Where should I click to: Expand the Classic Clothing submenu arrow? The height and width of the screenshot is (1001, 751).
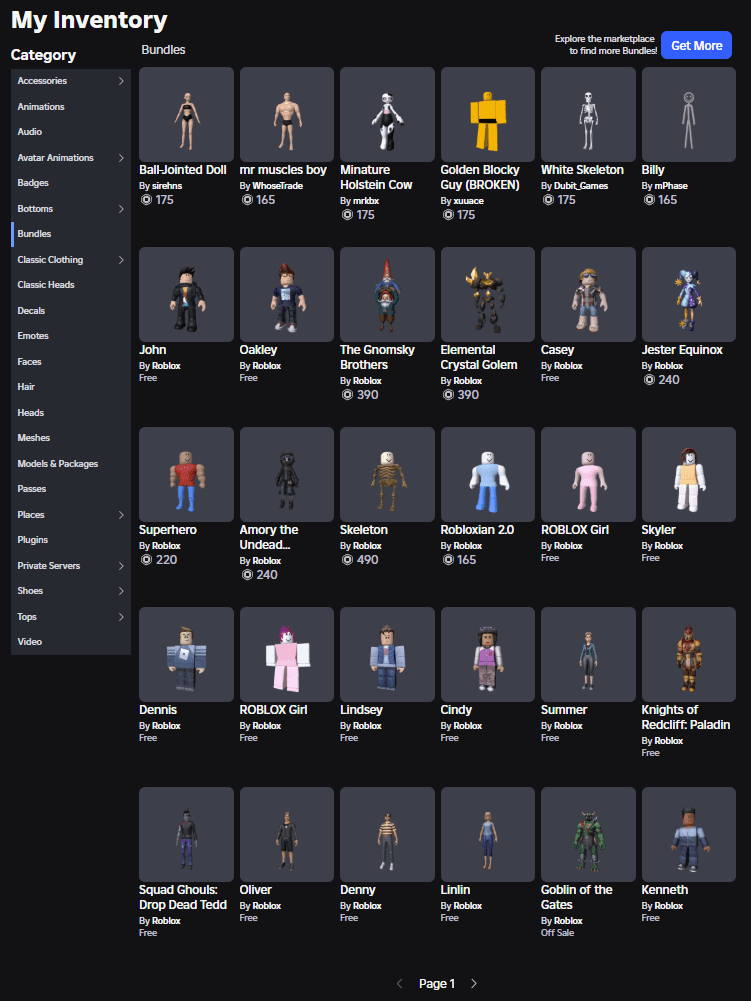click(121, 260)
